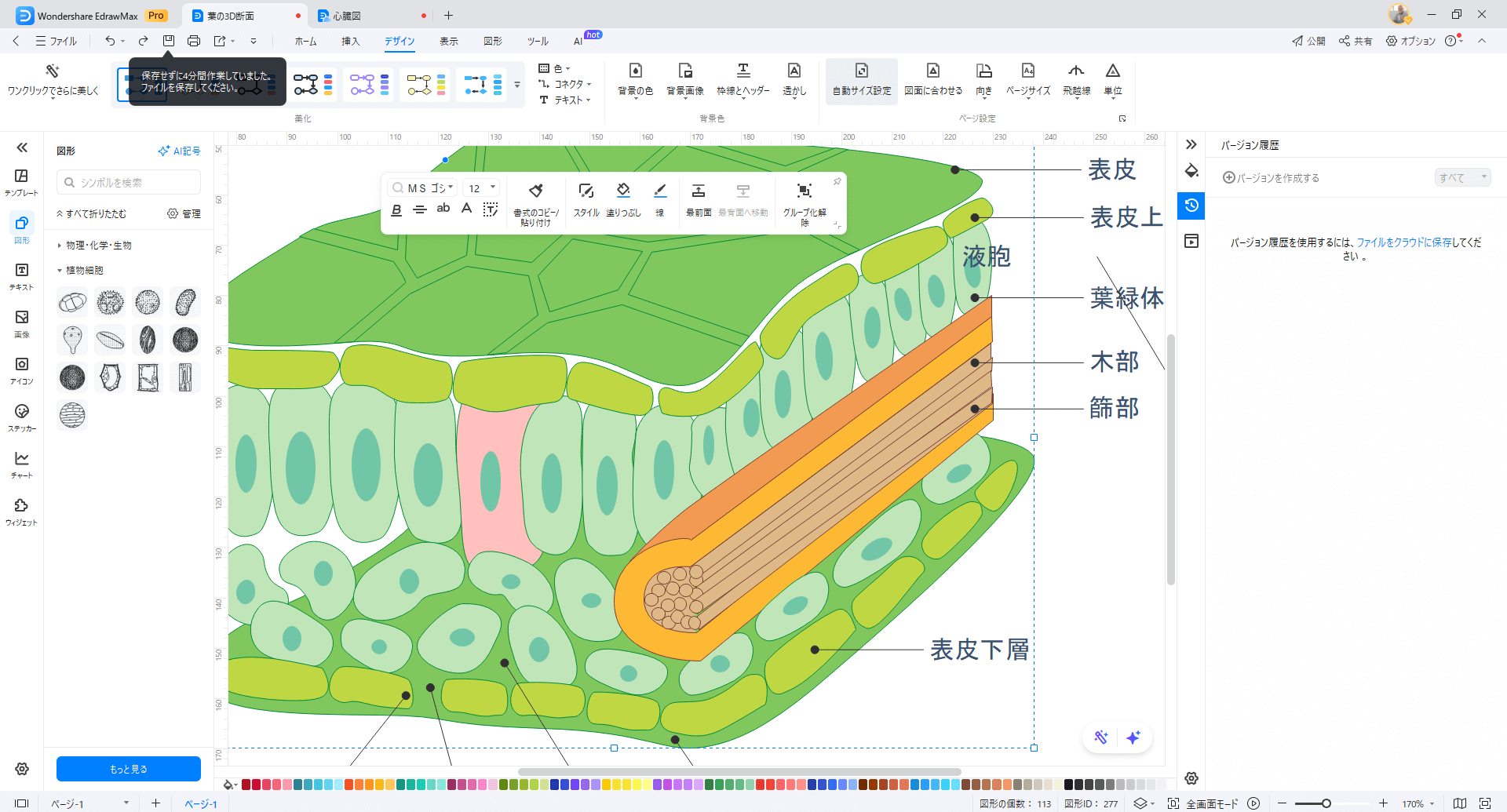Open the 図形 (Shapes) panel in the sidebar

pos(21,229)
